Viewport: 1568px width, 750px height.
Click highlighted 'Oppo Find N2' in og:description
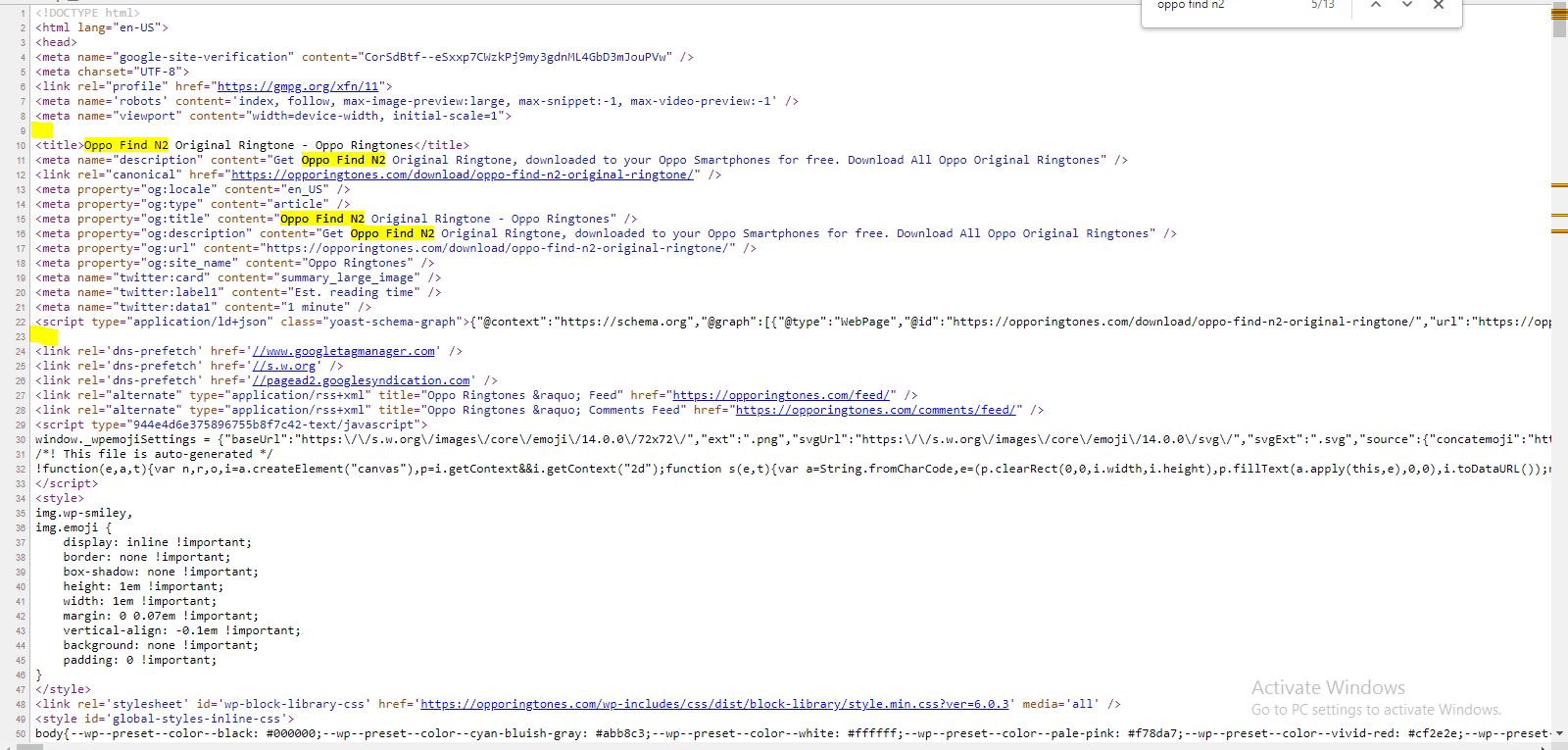(x=392, y=233)
